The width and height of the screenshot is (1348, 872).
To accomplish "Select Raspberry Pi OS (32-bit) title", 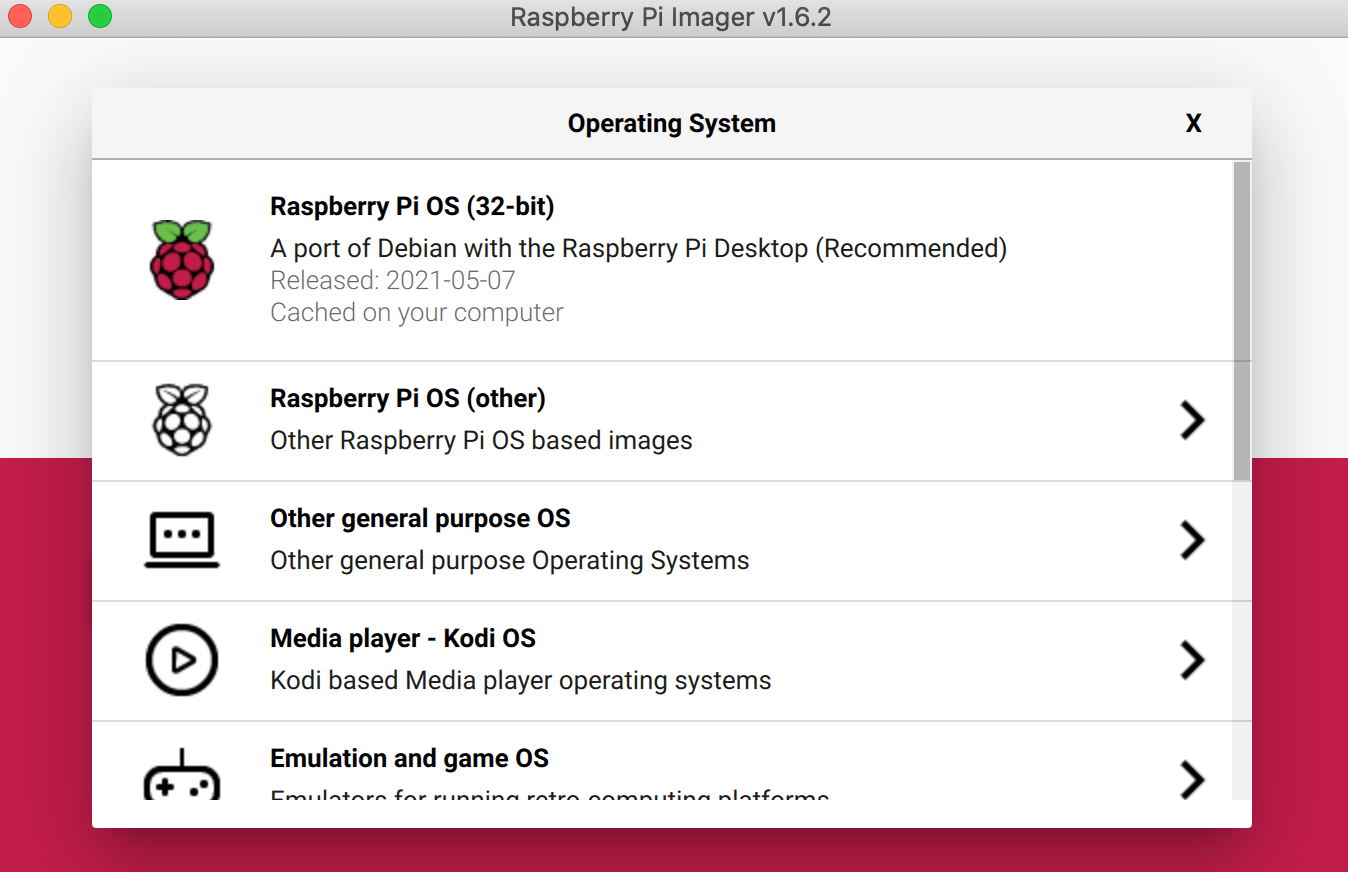I will [412, 206].
